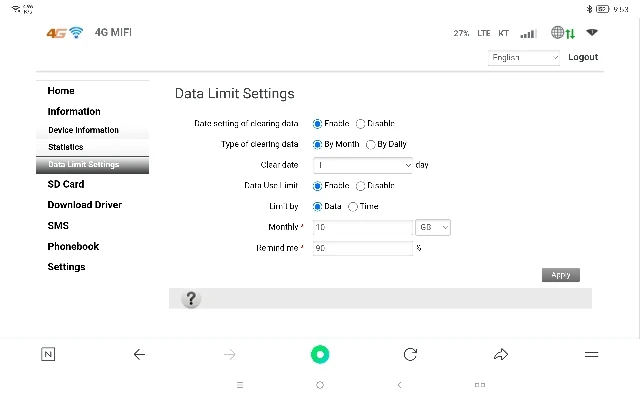Screen dimensions: 640x400
Task: Disable the Data Use Limit option
Action: click(x=360, y=186)
